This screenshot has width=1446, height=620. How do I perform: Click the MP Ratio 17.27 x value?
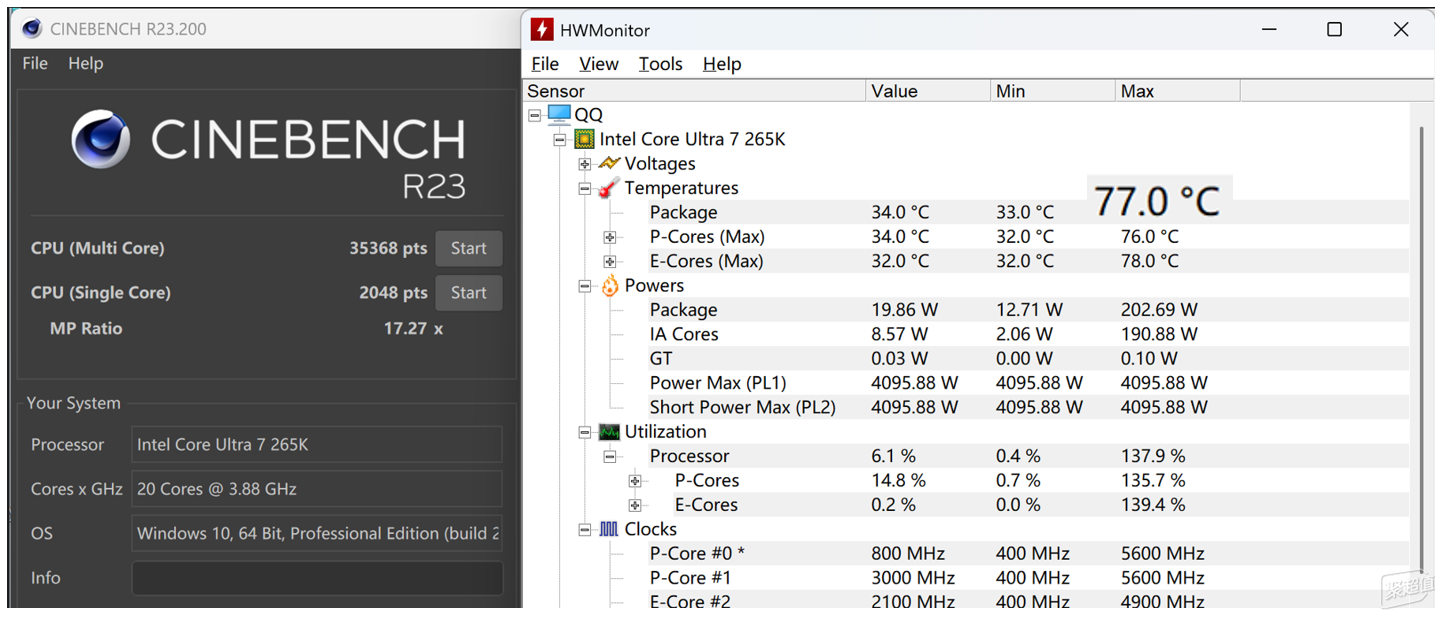413,328
